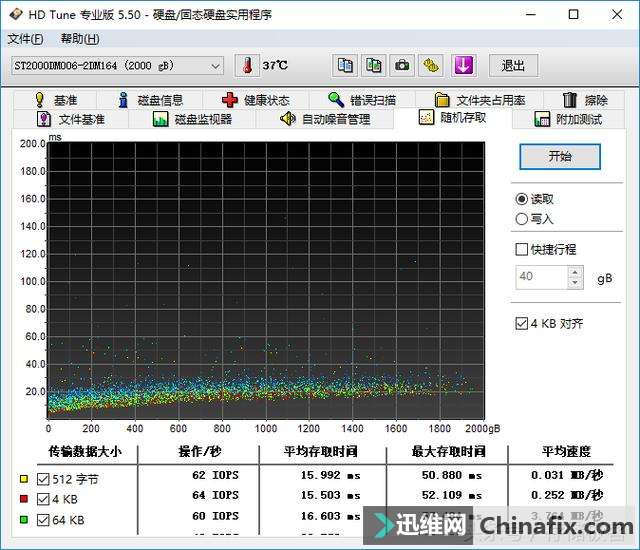The width and height of the screenshot is (640, 550).
Task: Select the 随机存取 random access tab
Action: (453, 118)
